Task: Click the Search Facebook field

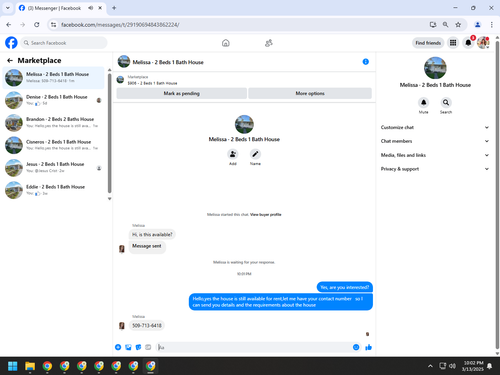Action: click(64, 43)
